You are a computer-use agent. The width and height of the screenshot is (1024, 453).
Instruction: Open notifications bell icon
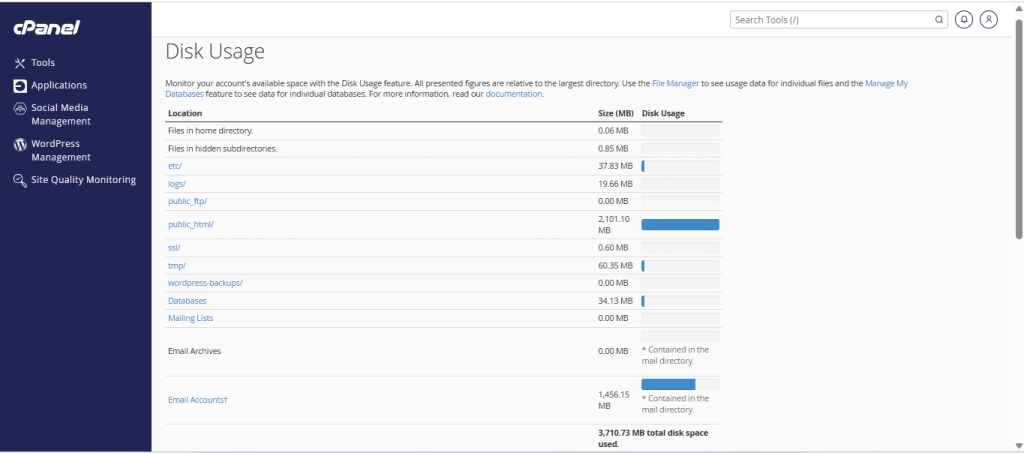pyautogui.click(x=964, y=19)
